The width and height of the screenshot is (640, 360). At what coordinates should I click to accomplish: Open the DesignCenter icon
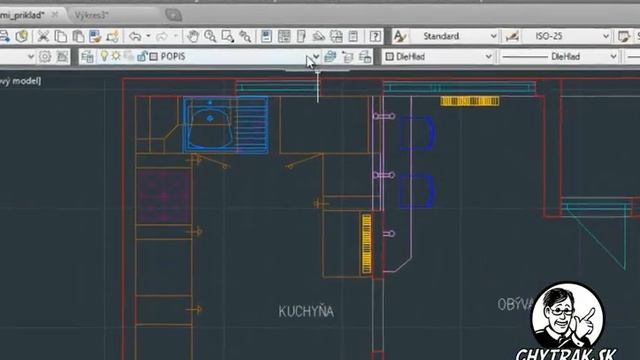click(284, 36)
